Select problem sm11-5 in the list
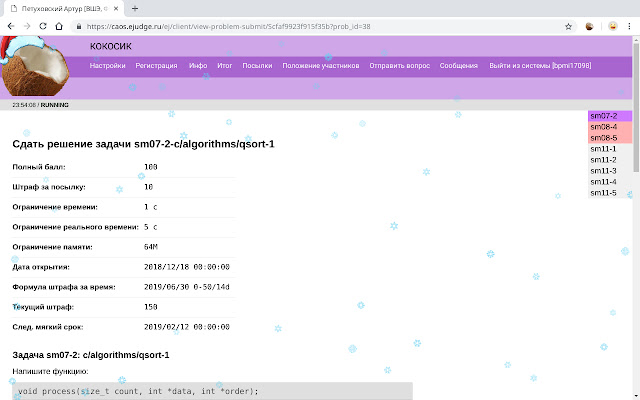This screenshot has width=640, height=400. tap(610, 193)
